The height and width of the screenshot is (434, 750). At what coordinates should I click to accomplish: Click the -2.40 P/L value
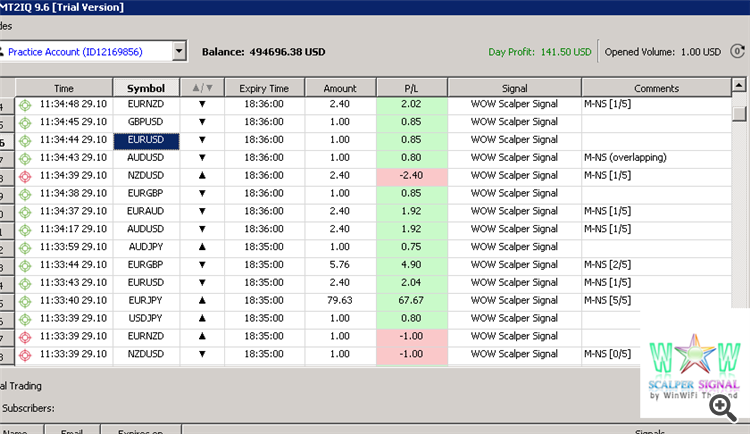[x=411, y=175]
